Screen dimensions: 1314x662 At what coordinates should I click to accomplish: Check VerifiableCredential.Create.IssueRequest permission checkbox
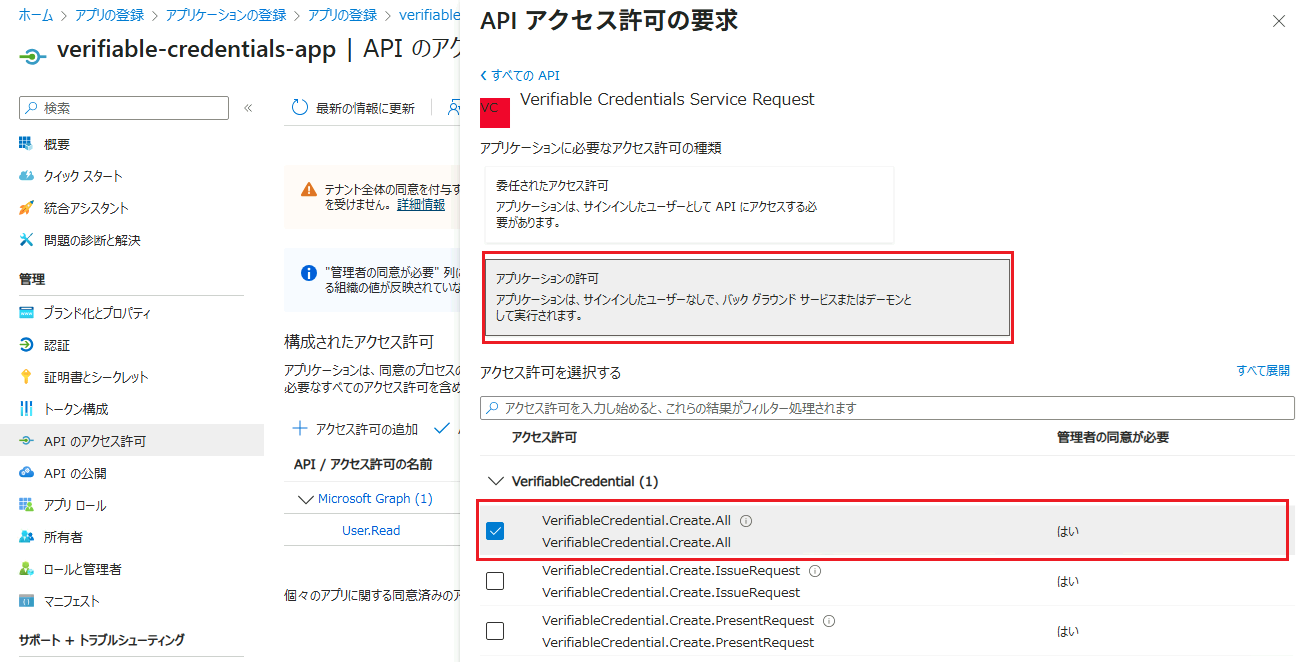coord(495,581)
